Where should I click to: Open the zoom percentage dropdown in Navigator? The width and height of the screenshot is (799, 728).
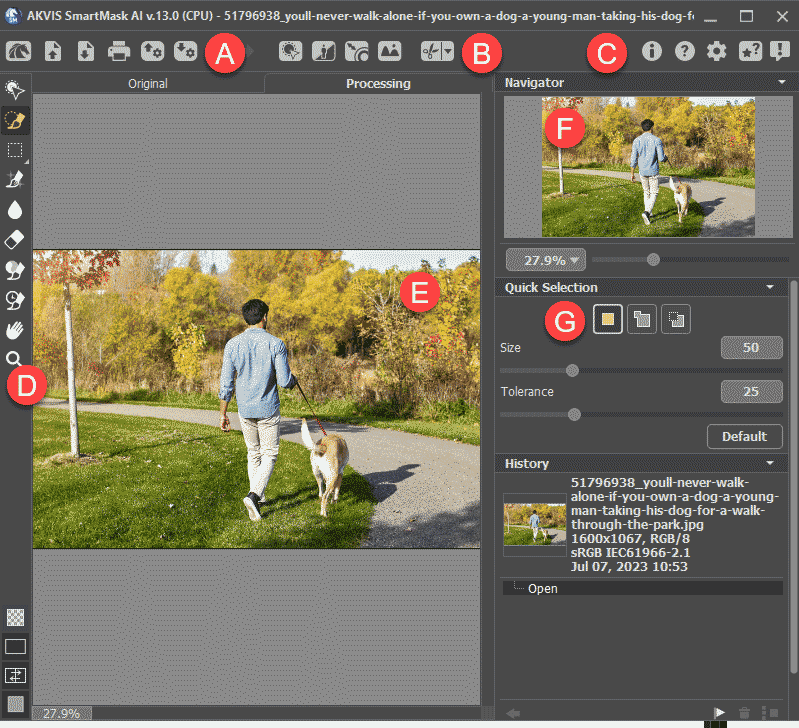click(x=546, y=260)
